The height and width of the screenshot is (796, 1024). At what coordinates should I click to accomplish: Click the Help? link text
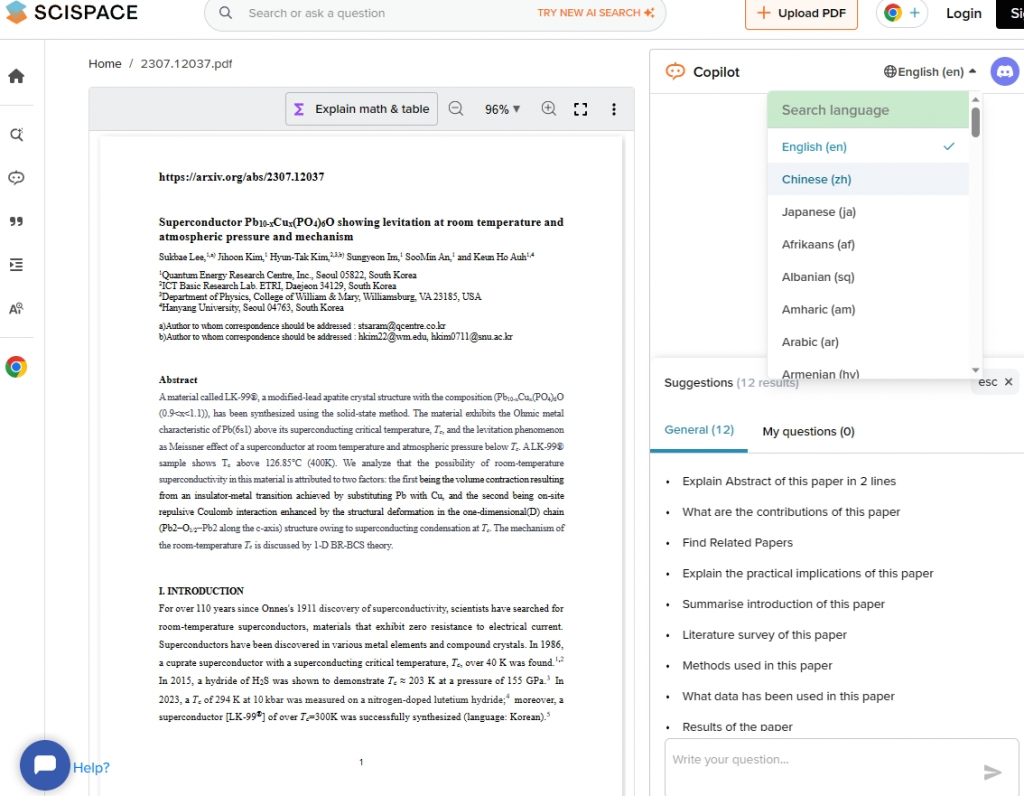[x=91, y=767]
